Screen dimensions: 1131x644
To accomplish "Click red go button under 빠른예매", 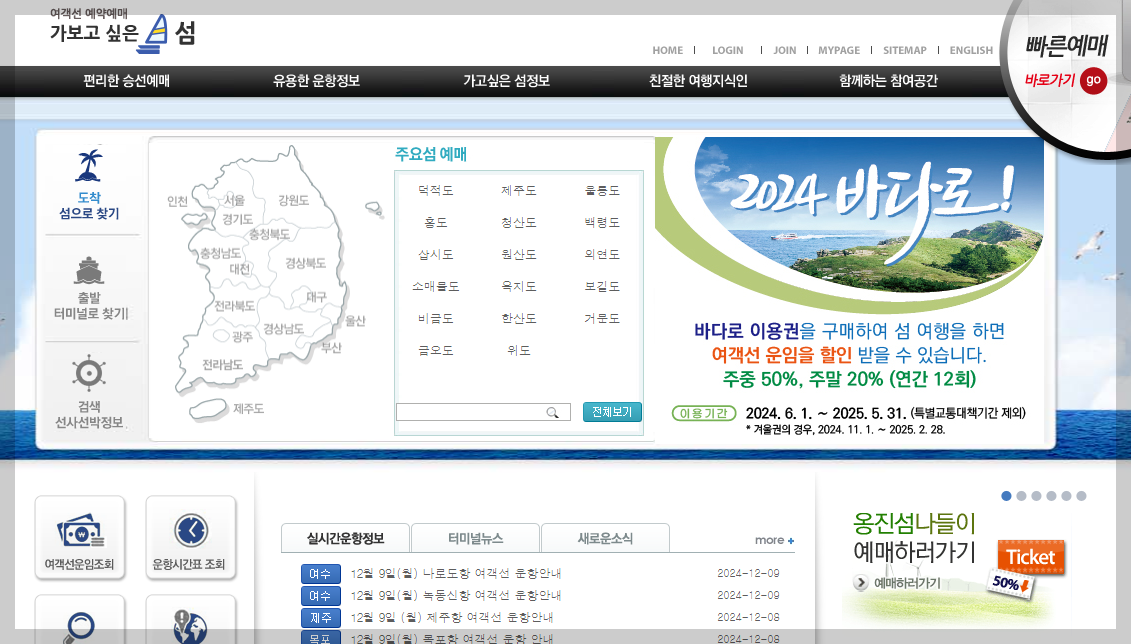I will pos(1093,80).
